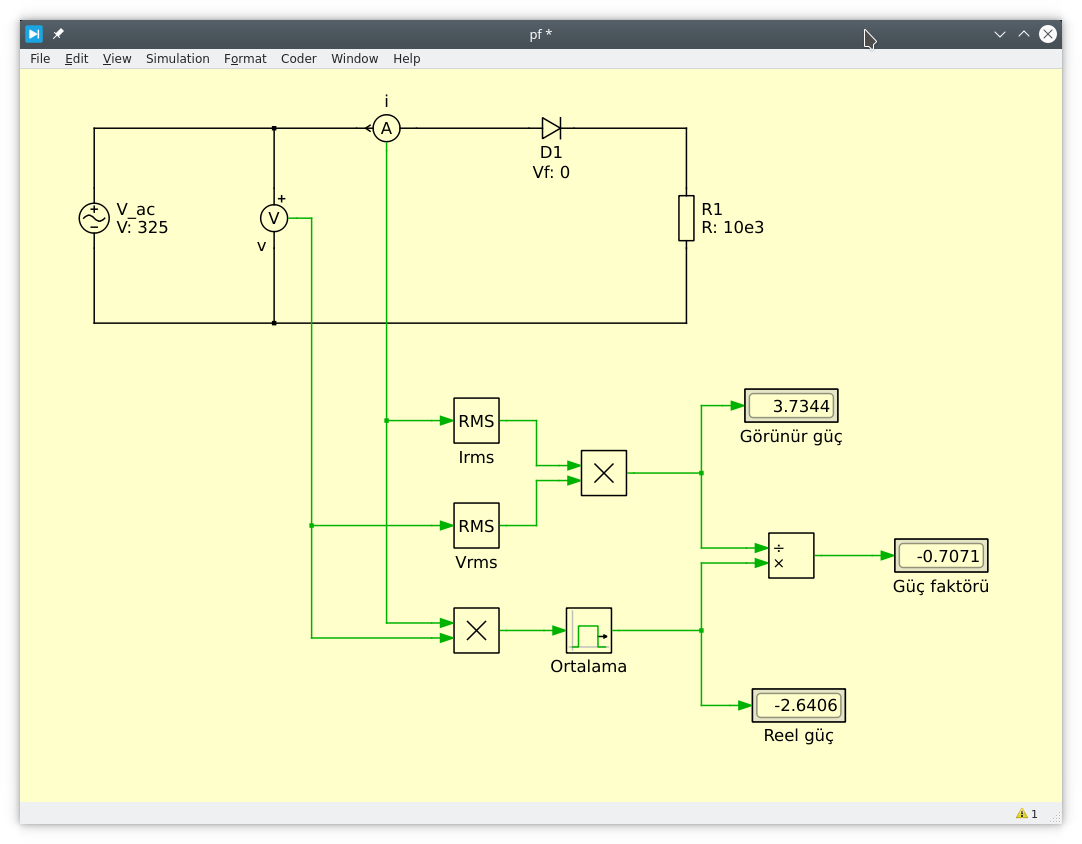Select diode D1 symbol
This screenshot has width=1082, height=844.
click(x=551, y=128)
